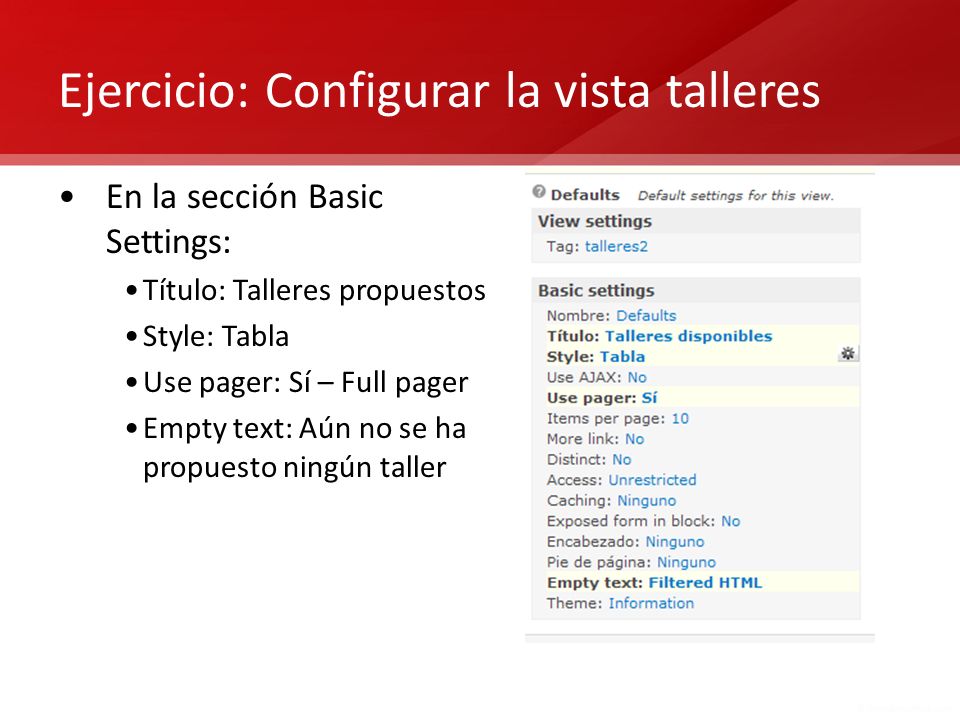This screenshot has height=720, width=960.
Task: Open the talleres2 tag link
Action: 616,246
